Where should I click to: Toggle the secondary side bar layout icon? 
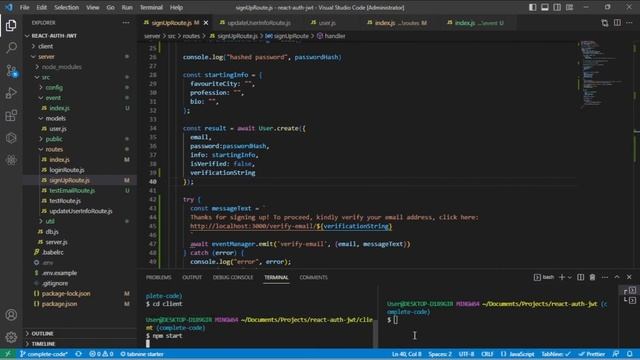click(557, 7)
